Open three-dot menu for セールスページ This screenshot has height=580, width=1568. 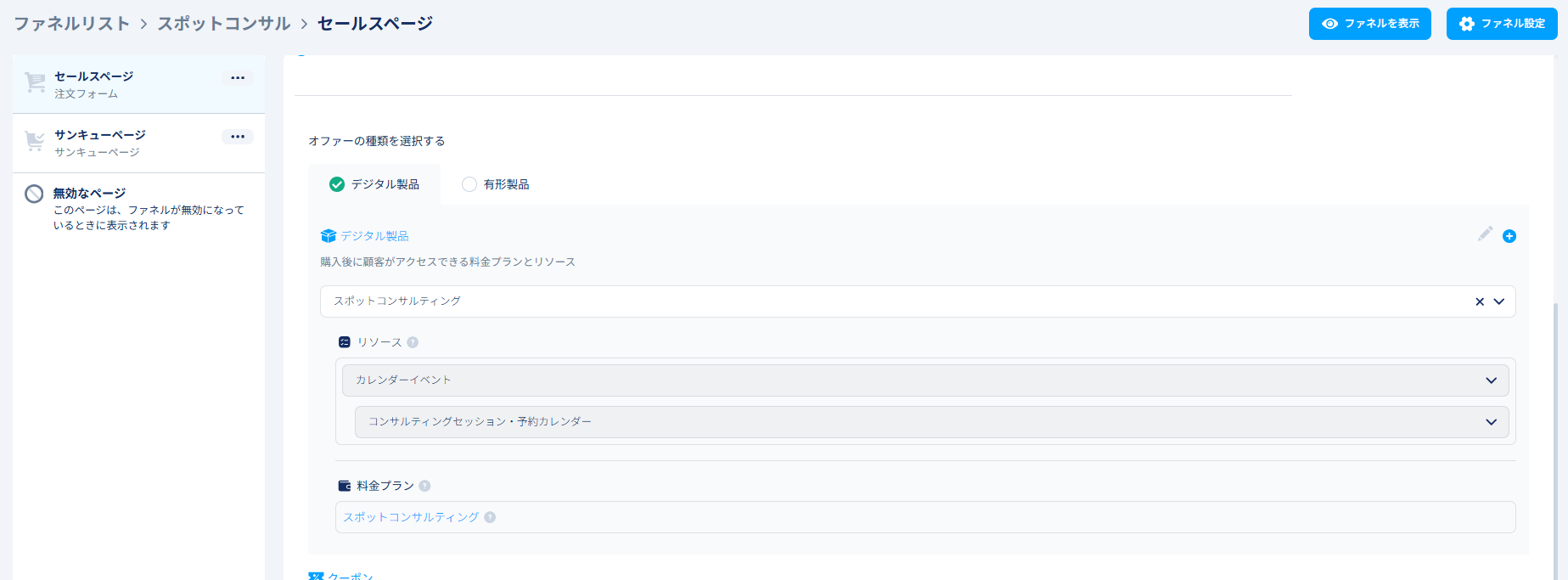238,78
